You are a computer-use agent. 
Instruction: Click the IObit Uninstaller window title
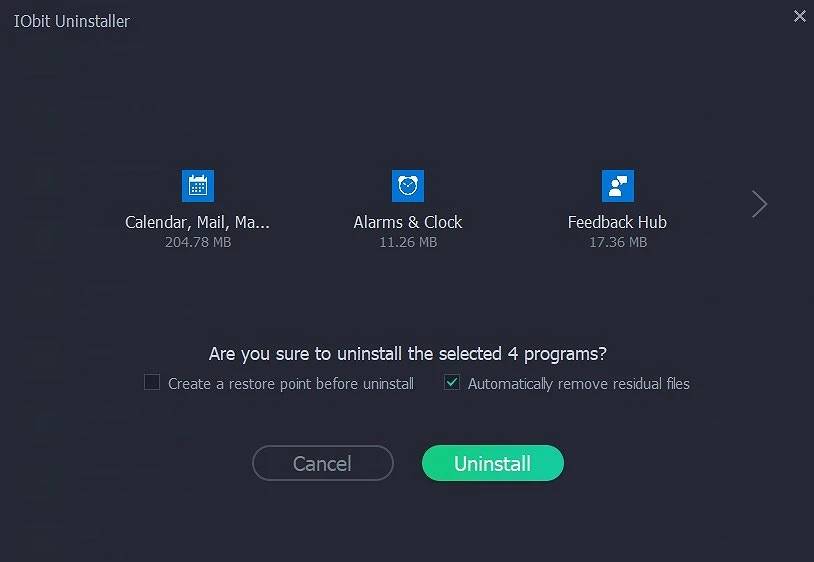click(72, 21)
